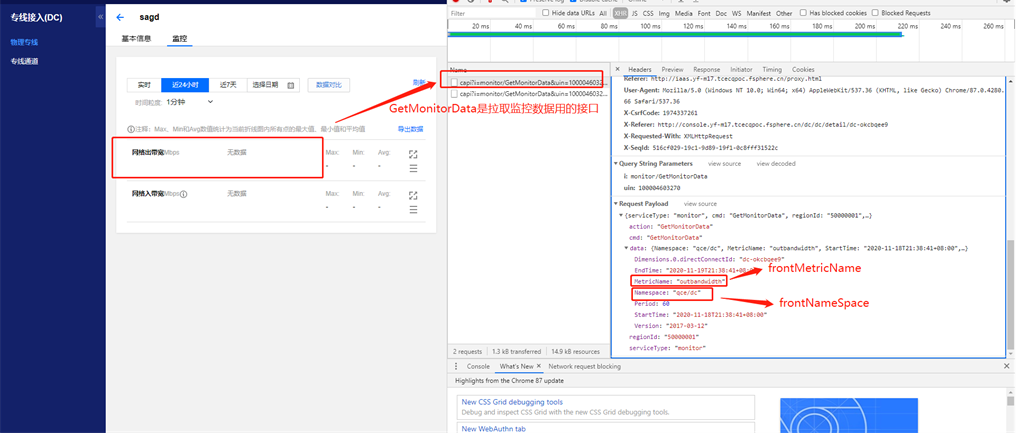Open the 网络入带宽 chart hamburger menu

click(413, 210)
